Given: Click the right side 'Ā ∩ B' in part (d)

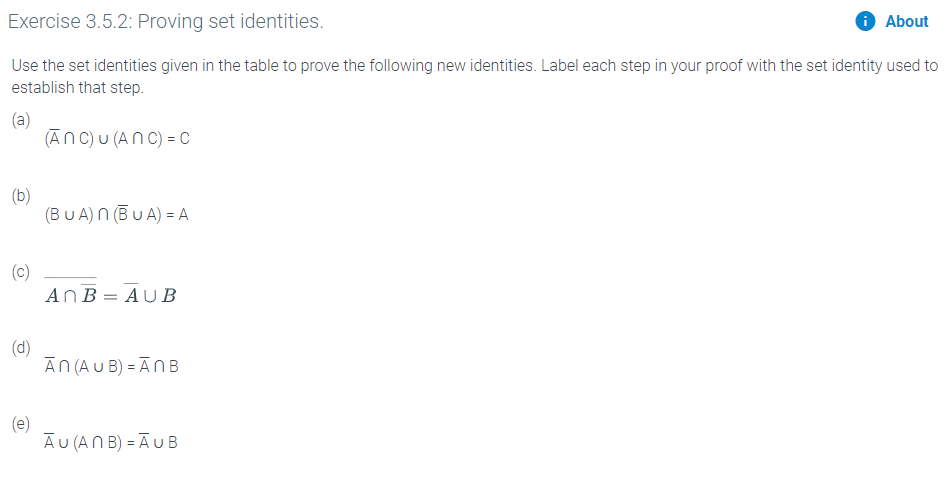Looking at the screenshot, I should 159,366.
